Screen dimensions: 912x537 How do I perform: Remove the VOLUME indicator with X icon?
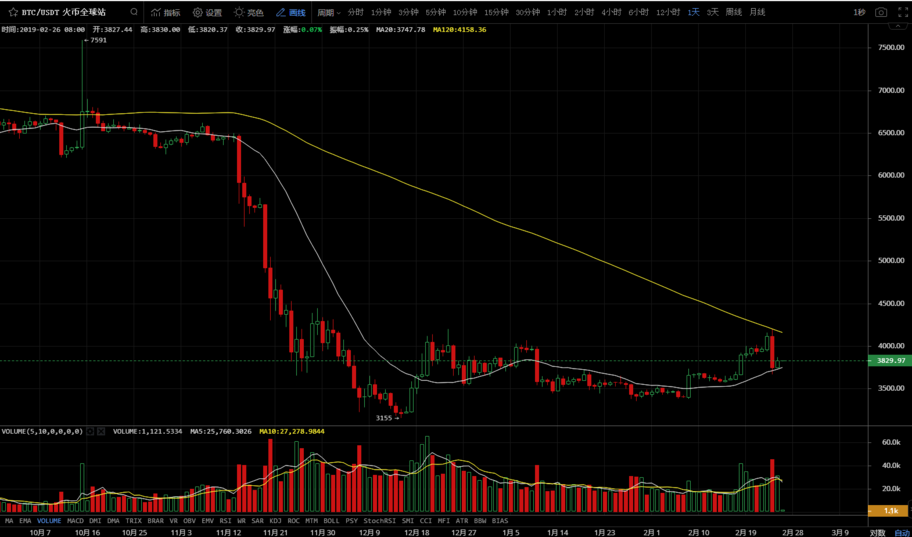click(101, 431)
